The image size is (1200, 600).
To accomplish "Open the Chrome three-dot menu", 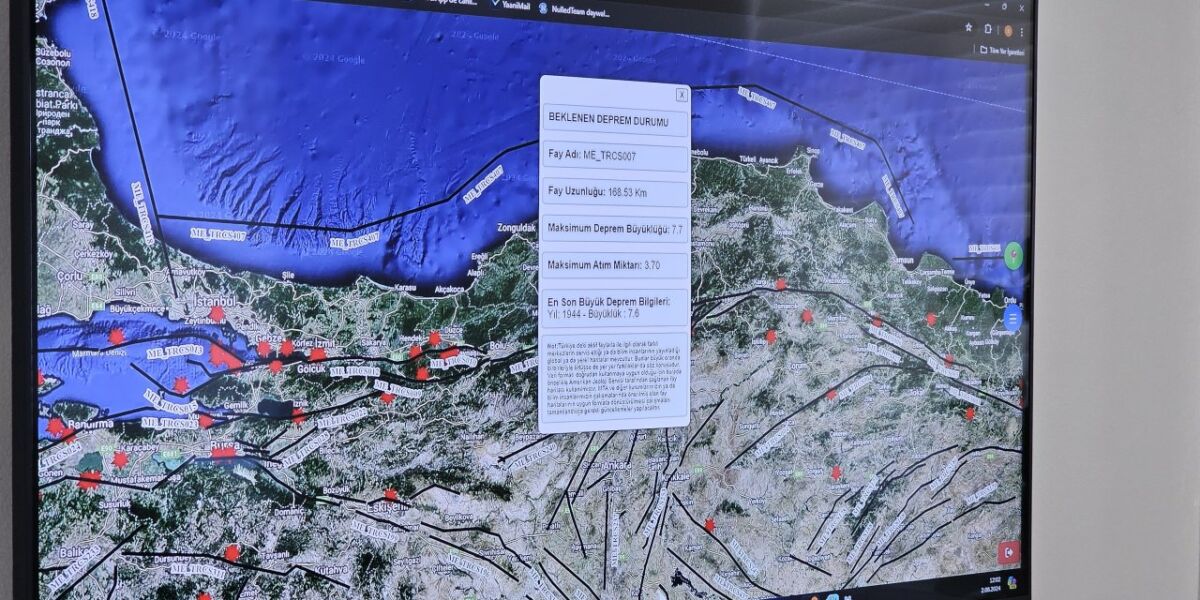I will 1021,32.
